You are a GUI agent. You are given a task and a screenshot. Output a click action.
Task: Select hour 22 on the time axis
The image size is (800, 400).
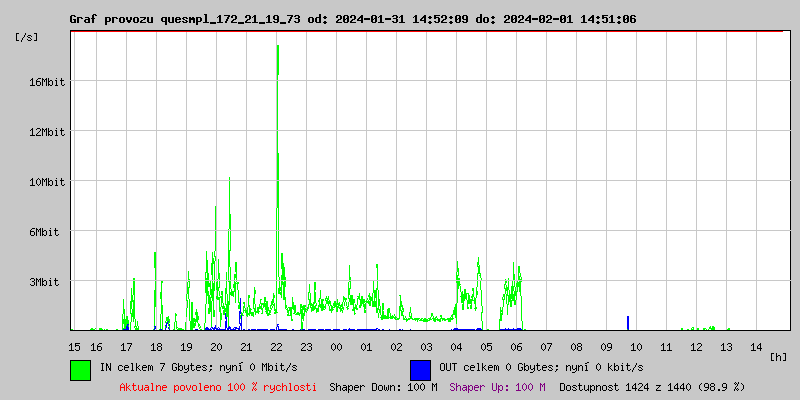[276, 347]
